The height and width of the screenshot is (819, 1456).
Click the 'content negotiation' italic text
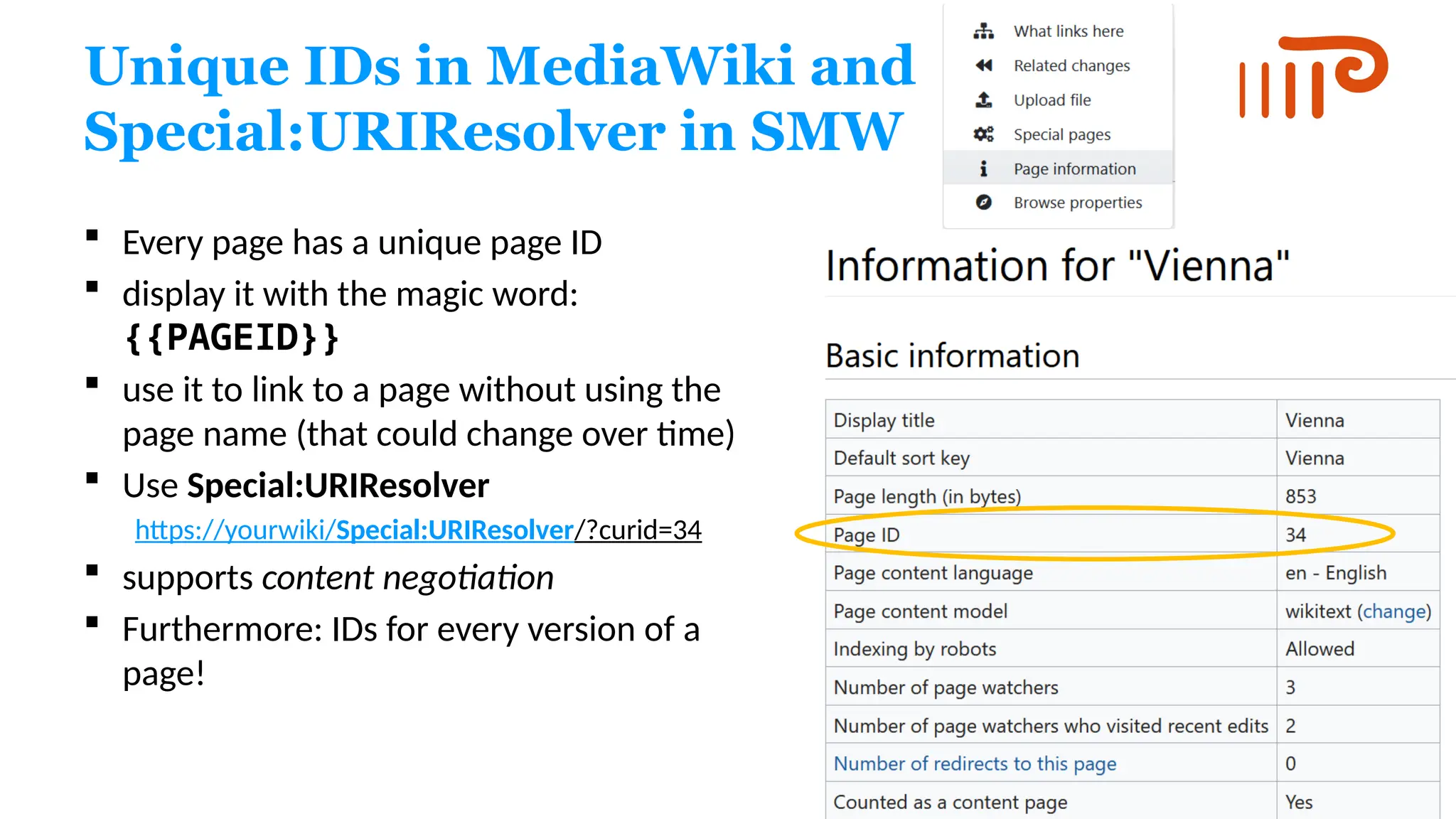407,578
